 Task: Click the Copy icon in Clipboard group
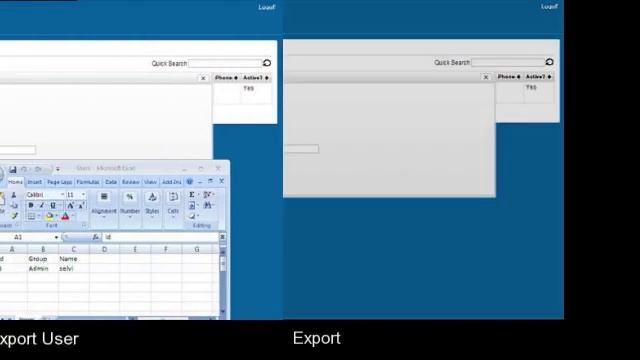(14, 205)
